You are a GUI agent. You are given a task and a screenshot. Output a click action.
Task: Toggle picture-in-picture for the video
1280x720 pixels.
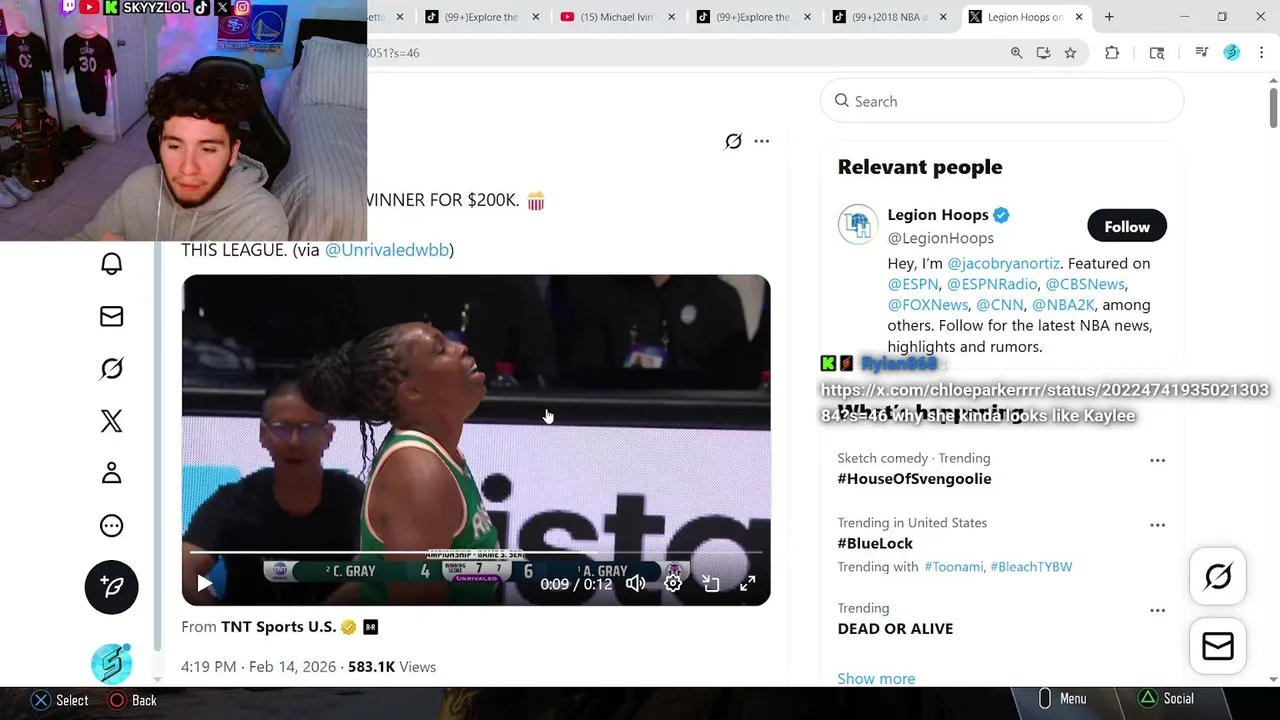[x=710, y=584]
